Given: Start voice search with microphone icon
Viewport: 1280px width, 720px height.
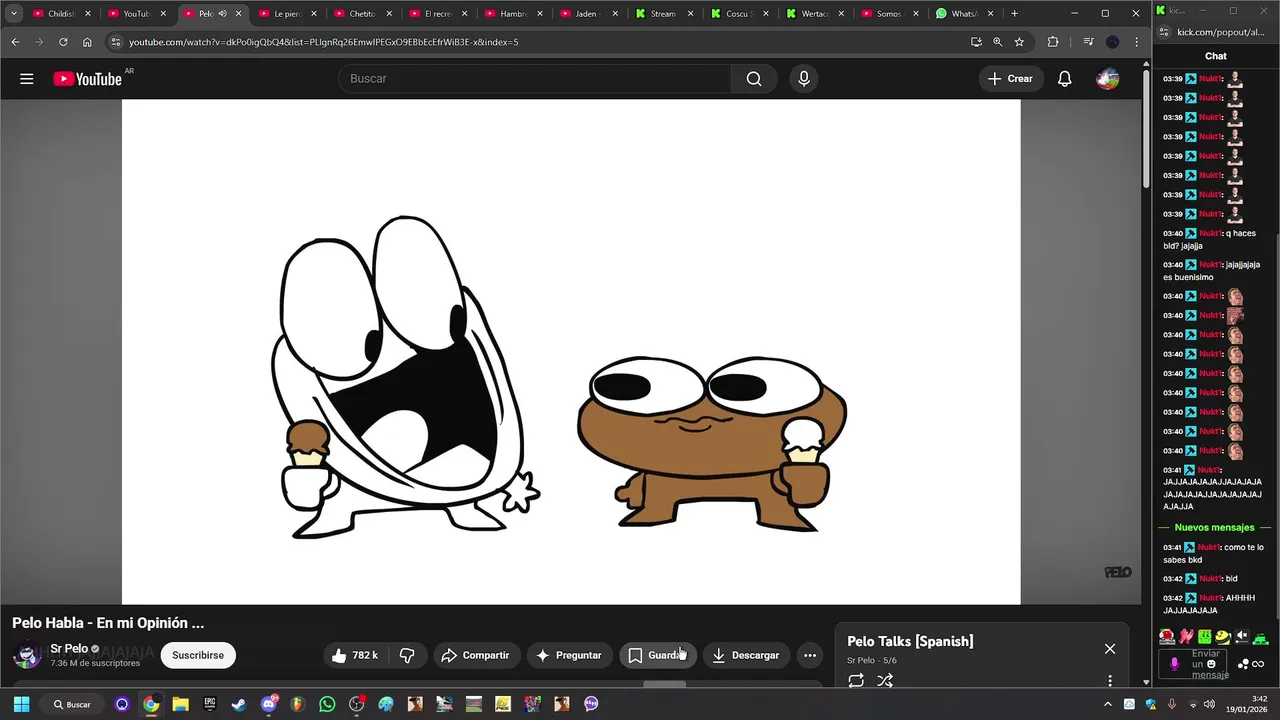Looking at the screenshot, I should [804, 79].
